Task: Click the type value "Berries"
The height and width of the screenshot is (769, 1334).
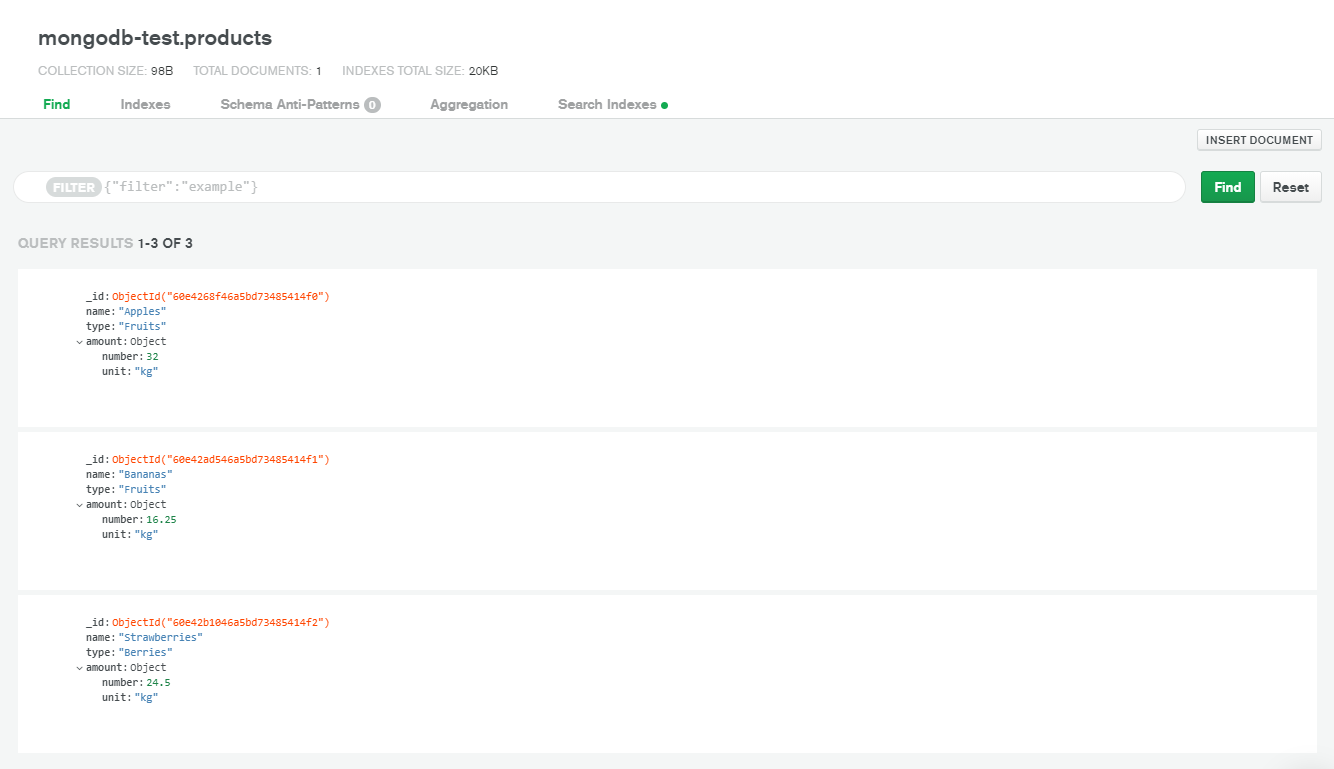Action: tap(145, 652)
